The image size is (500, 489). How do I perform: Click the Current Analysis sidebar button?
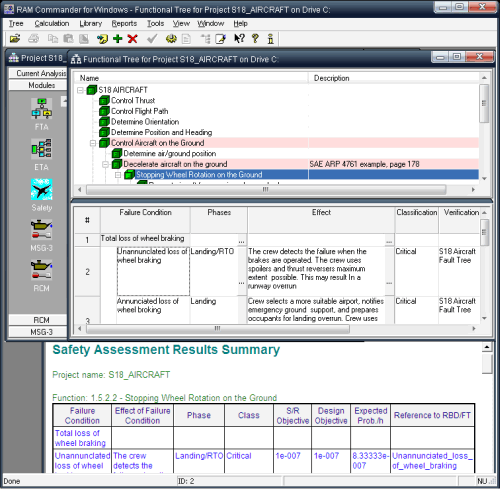[x=38, y=73]
